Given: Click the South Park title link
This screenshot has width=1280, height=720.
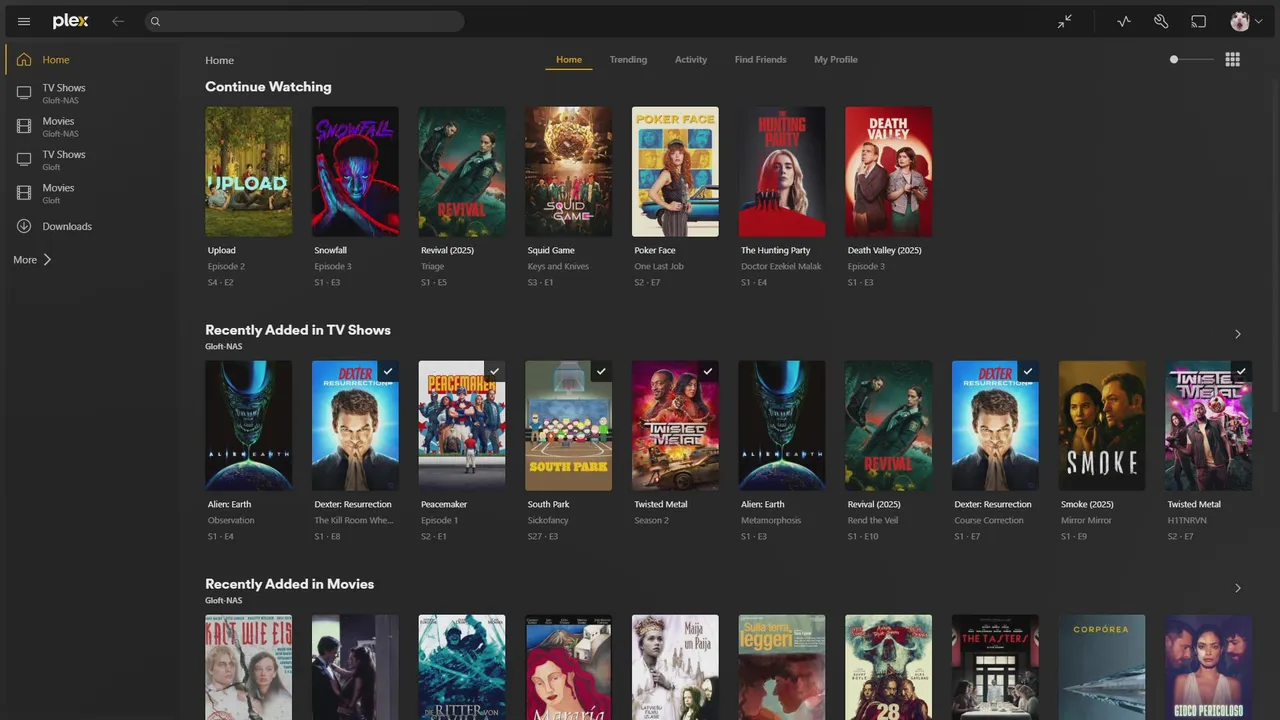Looking at the screenshot, I should point(548,505).
